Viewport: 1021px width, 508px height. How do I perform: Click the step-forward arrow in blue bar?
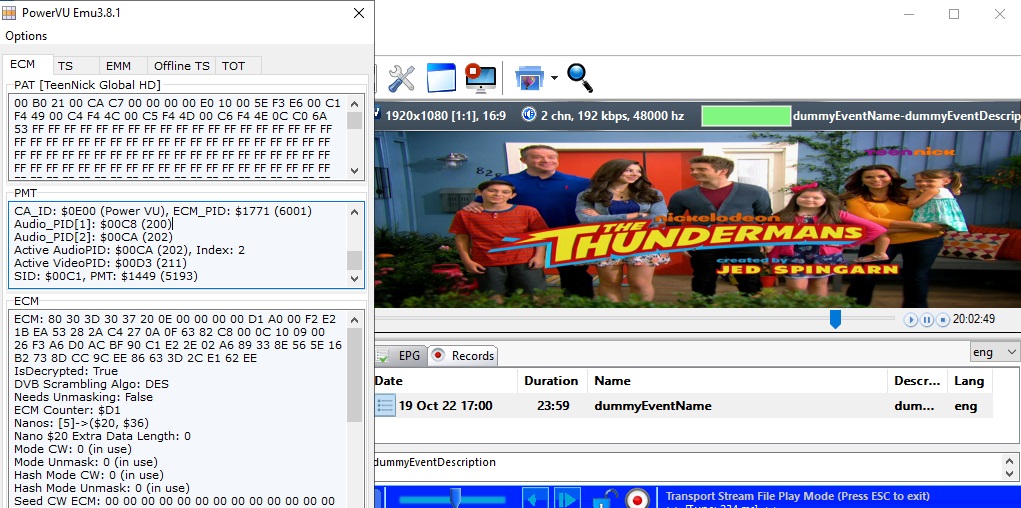pyautogui.click(x=566, y=498)
